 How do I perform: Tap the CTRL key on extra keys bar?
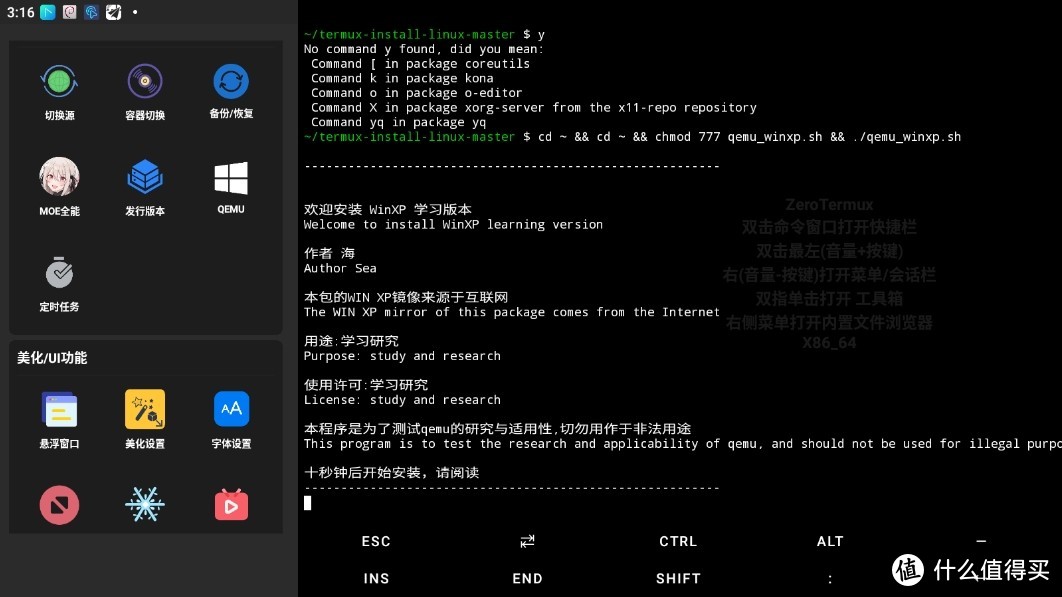coord(678,541)
